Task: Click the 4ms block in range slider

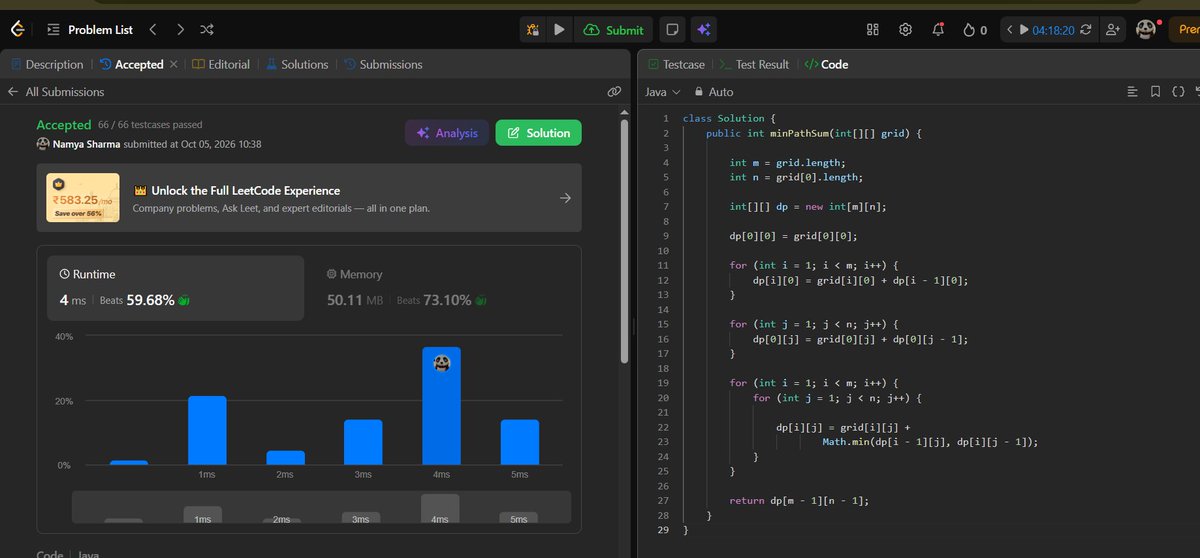Action: pyautogui.click(x=440, y=508)
